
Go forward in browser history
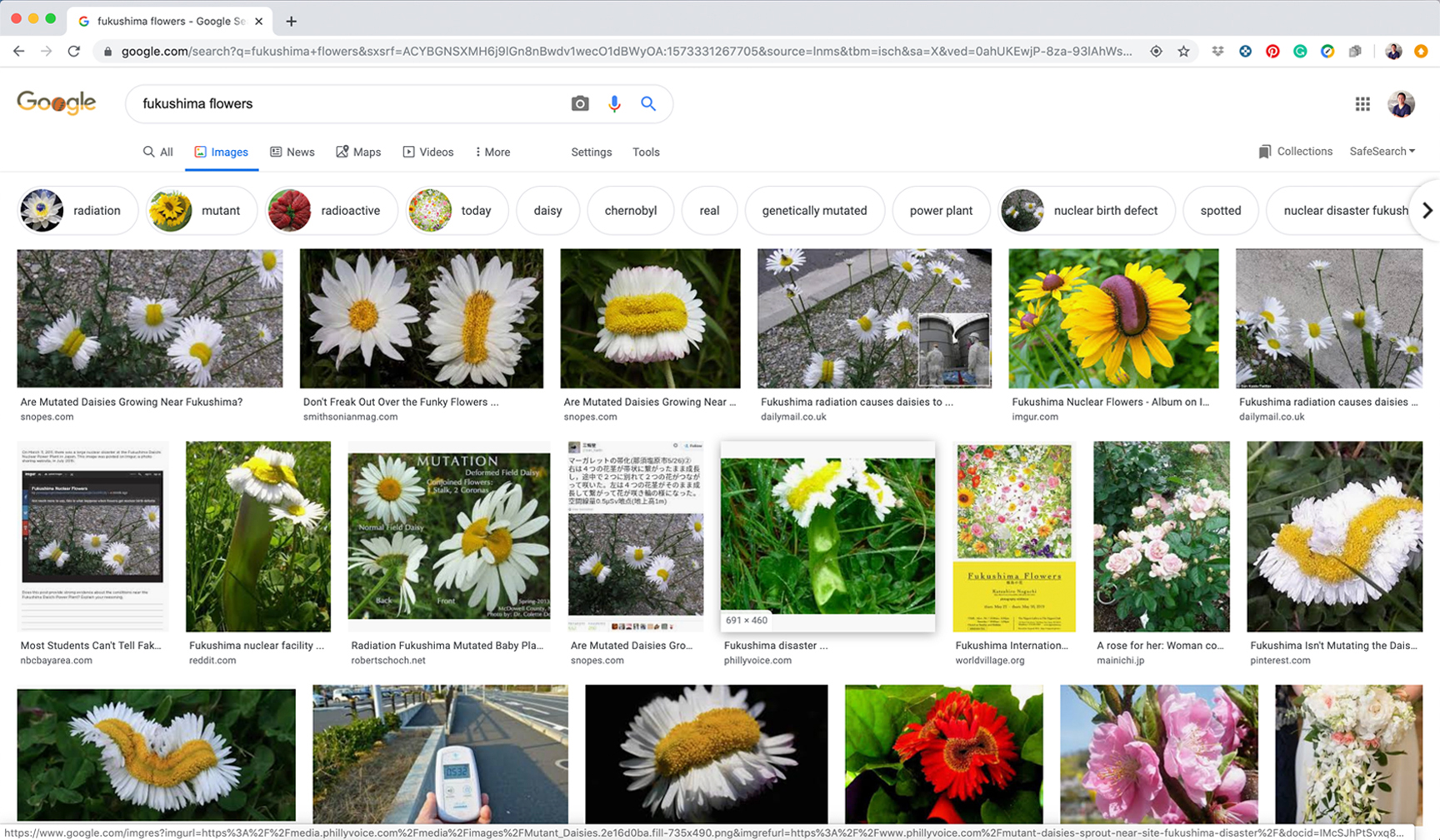click(x=46, y=51)
